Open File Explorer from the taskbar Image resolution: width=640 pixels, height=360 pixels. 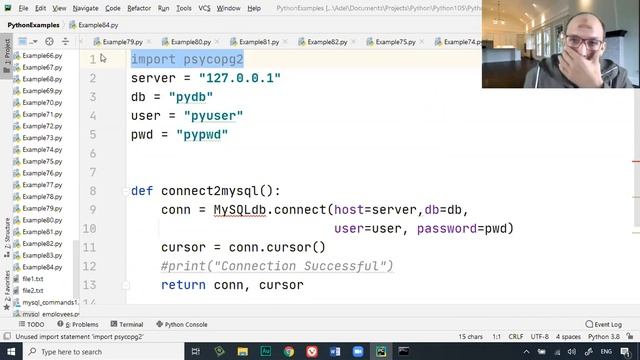242,351
